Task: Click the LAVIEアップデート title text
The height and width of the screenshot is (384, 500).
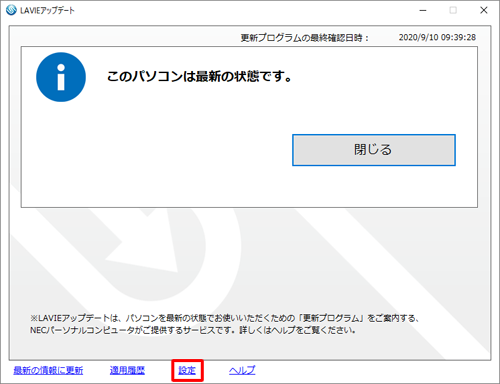Action: pos(47,10)
